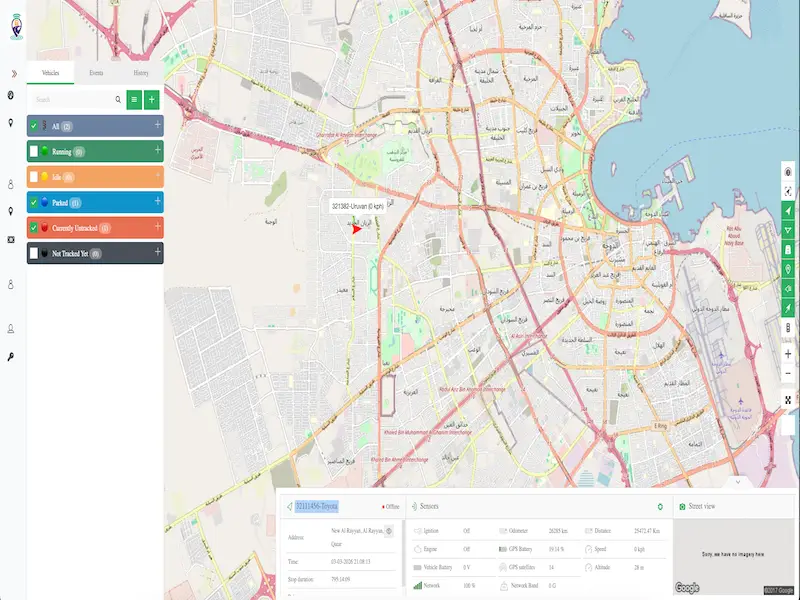Uncheck the All vehicles checkbox
This screenshot has height=600, width=800.
click(33, 126)
